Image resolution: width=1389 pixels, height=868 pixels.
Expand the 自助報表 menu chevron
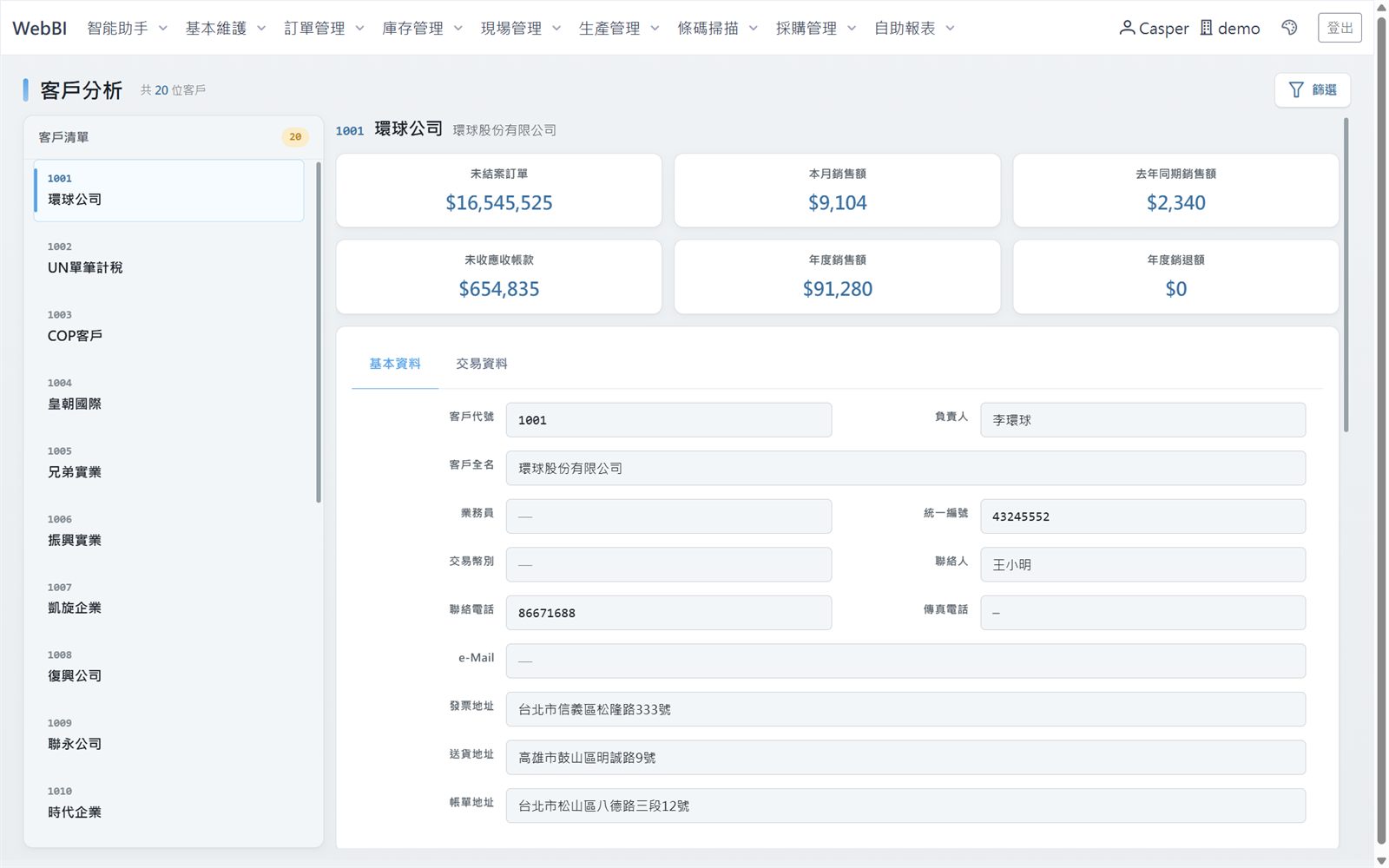[x=950, y=29]
